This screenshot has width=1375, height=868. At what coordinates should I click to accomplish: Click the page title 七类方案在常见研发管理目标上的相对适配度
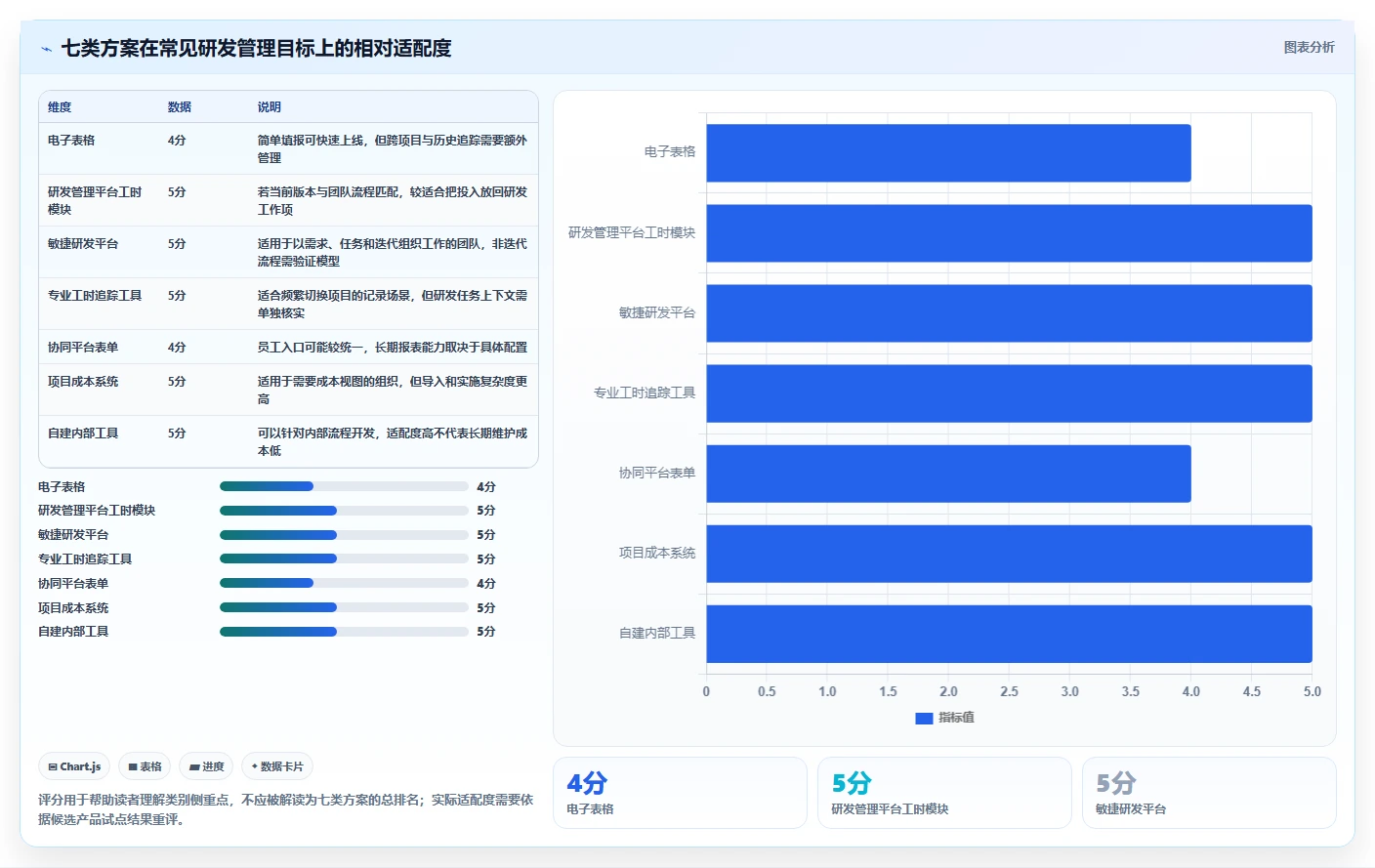[257, 48]
